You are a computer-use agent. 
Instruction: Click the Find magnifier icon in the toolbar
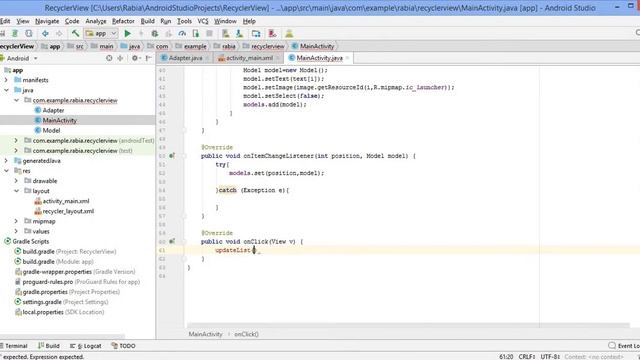(x=638, y=33)
